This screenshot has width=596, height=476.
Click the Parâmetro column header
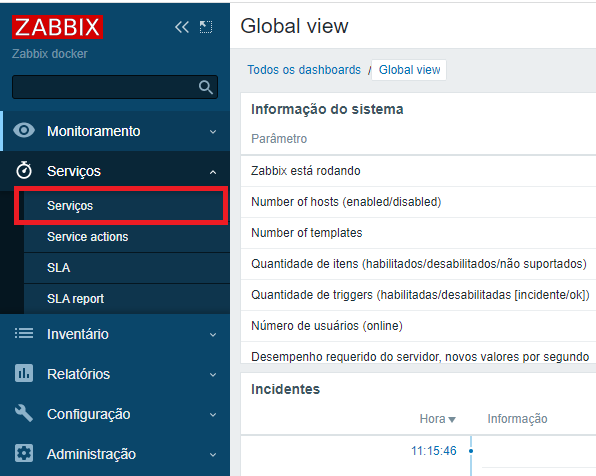(x=279, y=139)
